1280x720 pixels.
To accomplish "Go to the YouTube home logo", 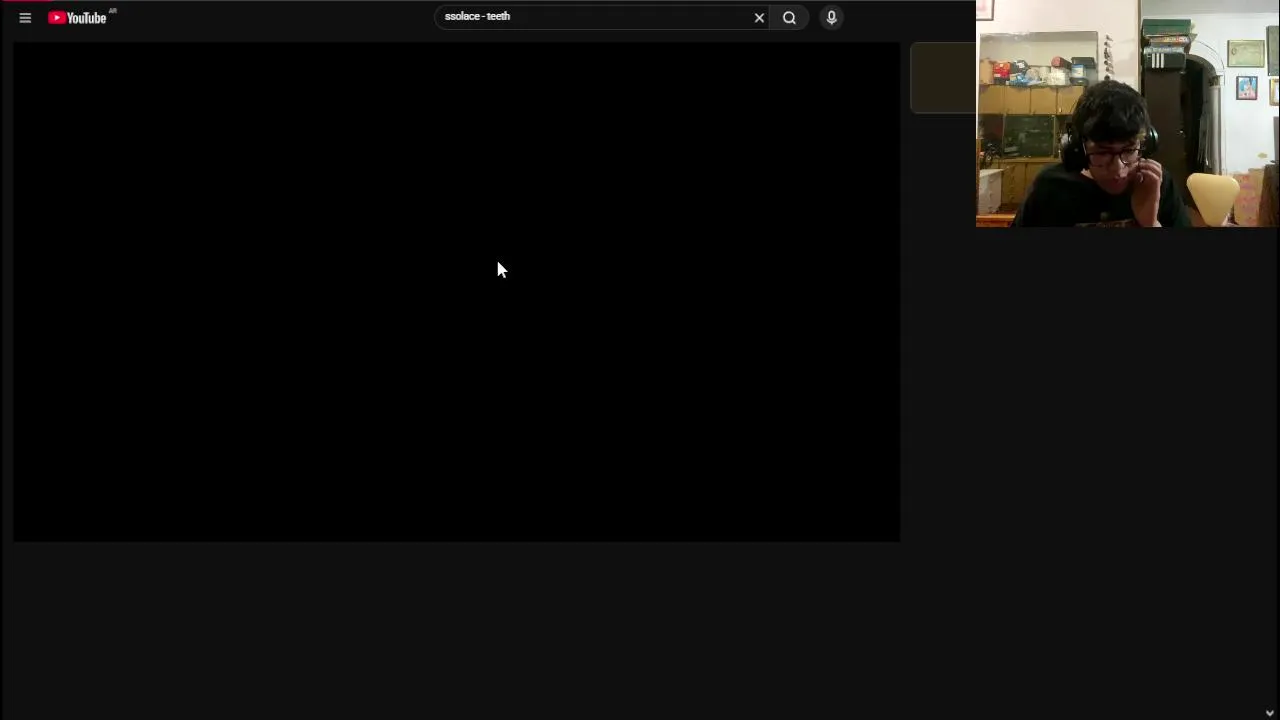I will click(78, 18).
